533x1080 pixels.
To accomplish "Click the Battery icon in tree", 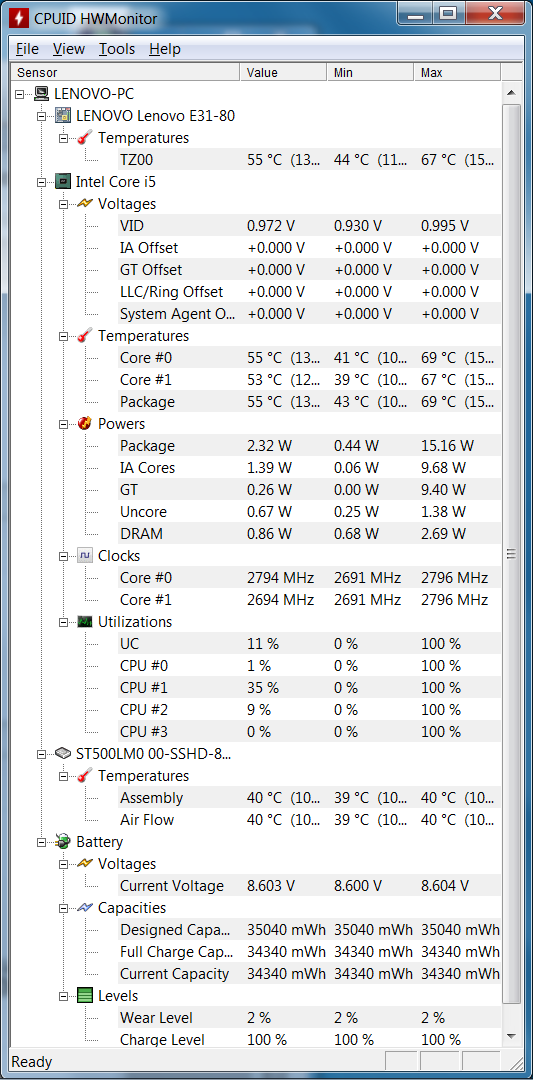I will pos(63,842).
